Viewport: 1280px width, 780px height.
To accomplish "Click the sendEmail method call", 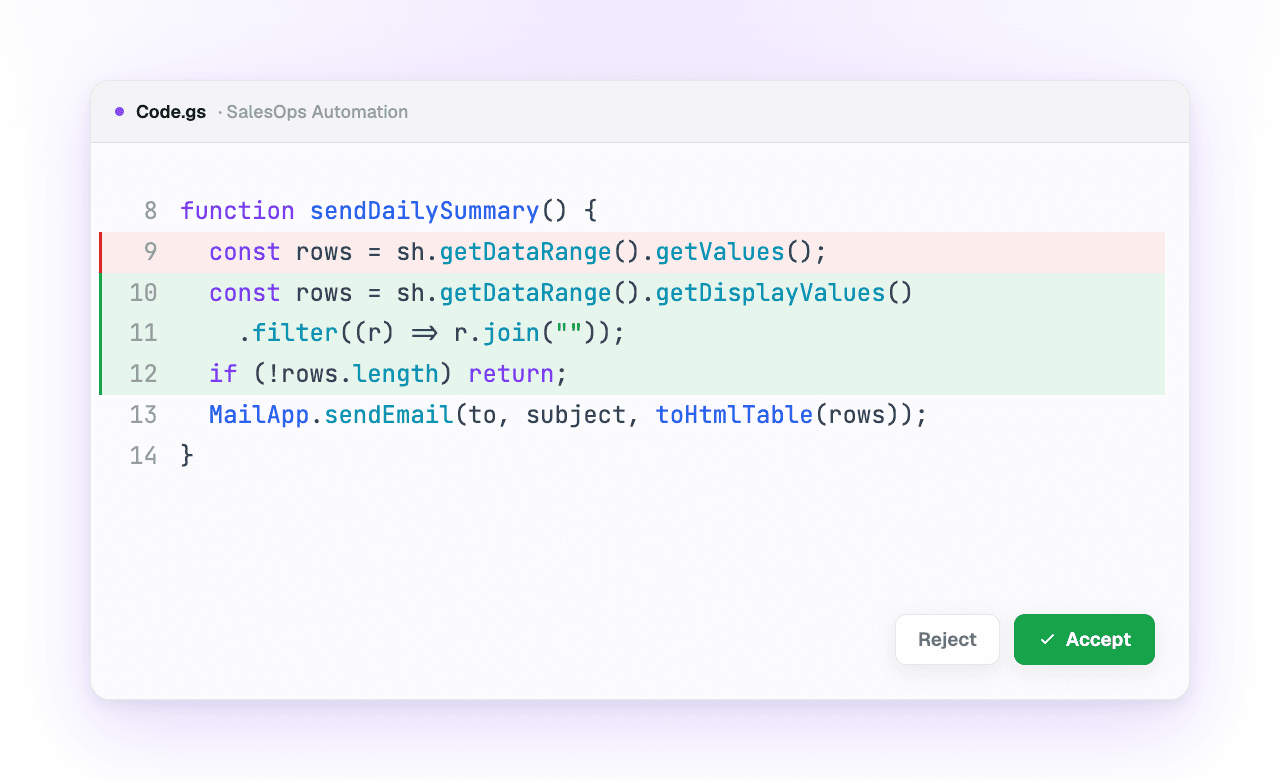I will tap(389, 415).
